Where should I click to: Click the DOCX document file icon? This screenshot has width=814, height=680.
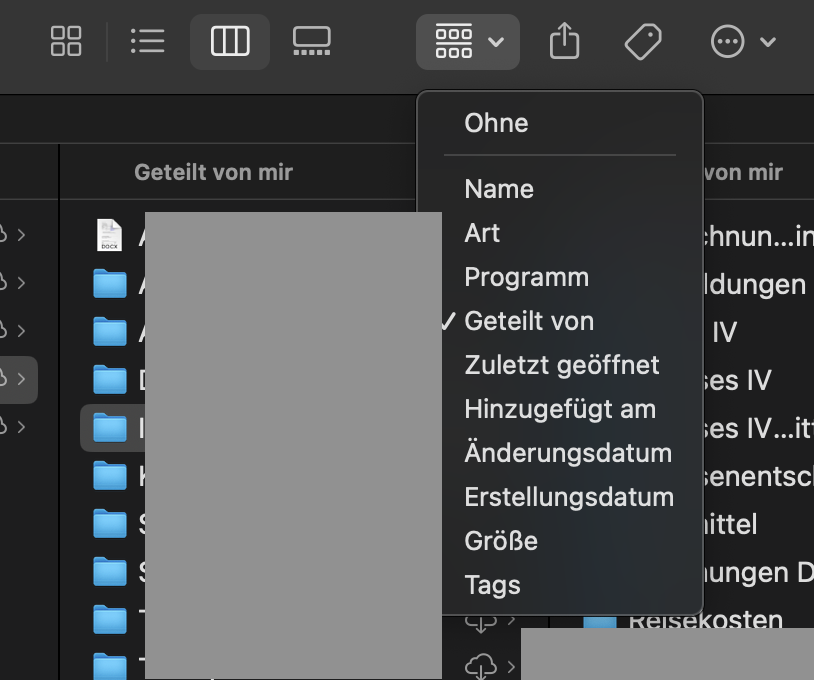(109, 236)
